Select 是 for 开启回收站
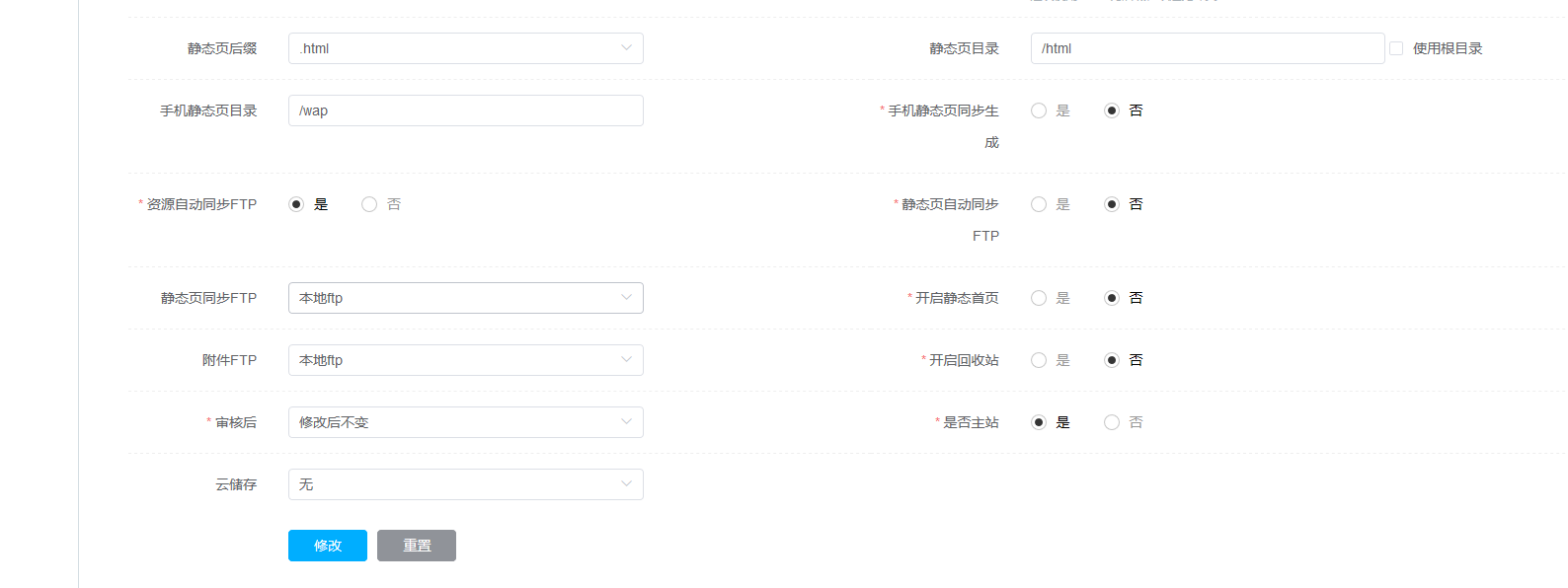Viewport: 1568px width, 588px height. (x=1039, y=360)
